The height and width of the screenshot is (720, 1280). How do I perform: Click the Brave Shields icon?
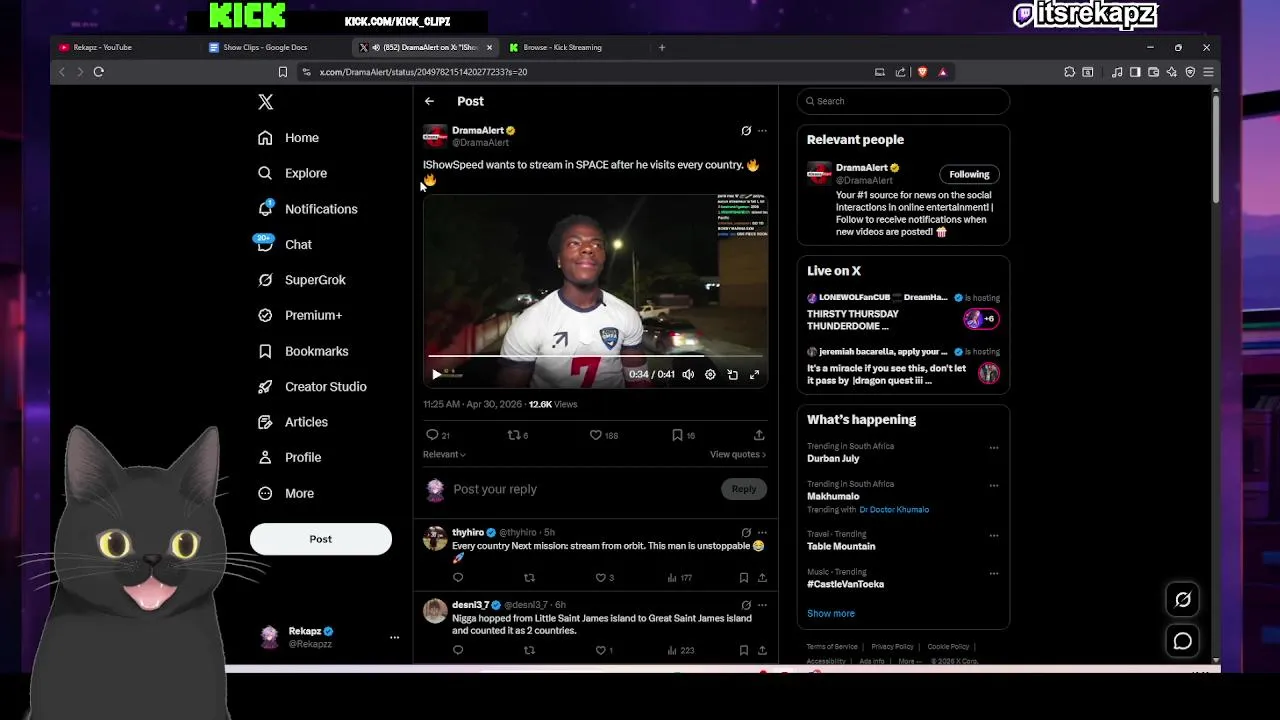tap(922, 72)
